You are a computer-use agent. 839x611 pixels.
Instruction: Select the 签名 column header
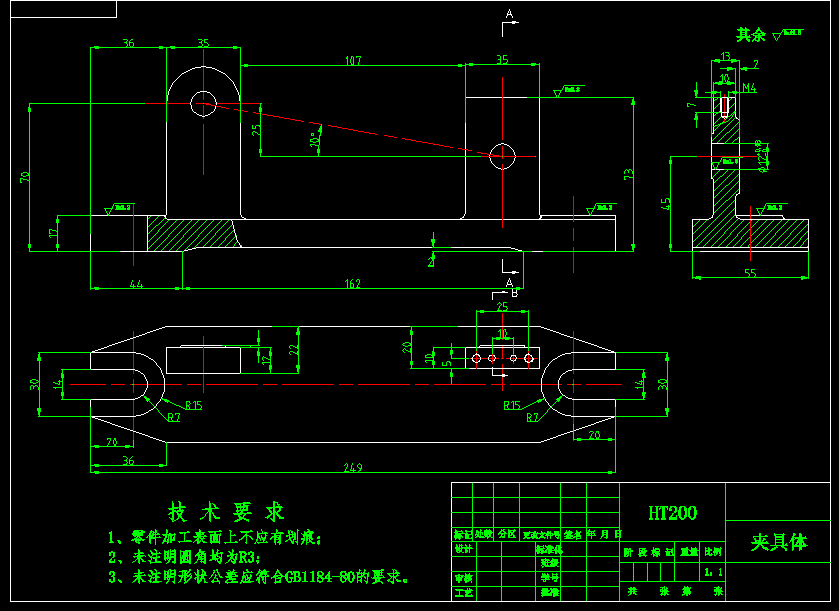[x=573, y=534]
